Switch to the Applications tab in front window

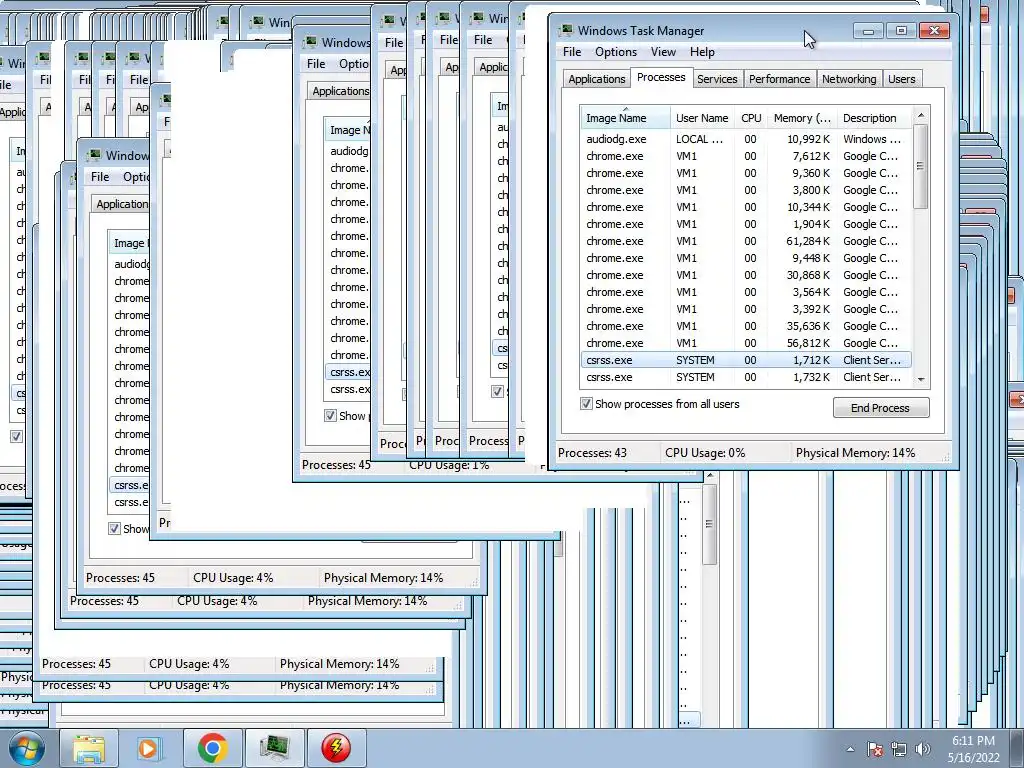[x=596, y=79]
